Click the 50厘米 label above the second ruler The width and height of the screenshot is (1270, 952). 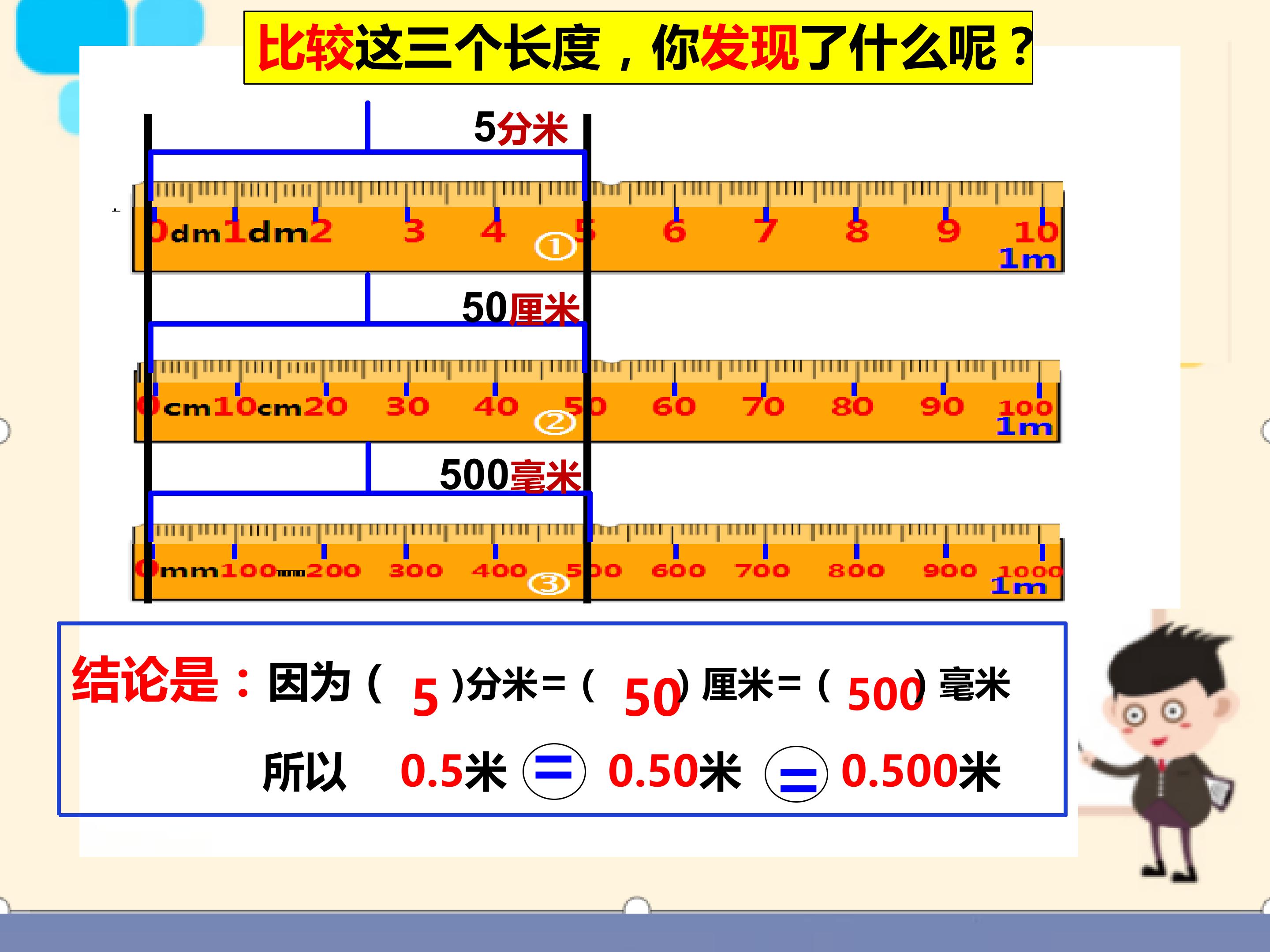[x=521, y=308]
